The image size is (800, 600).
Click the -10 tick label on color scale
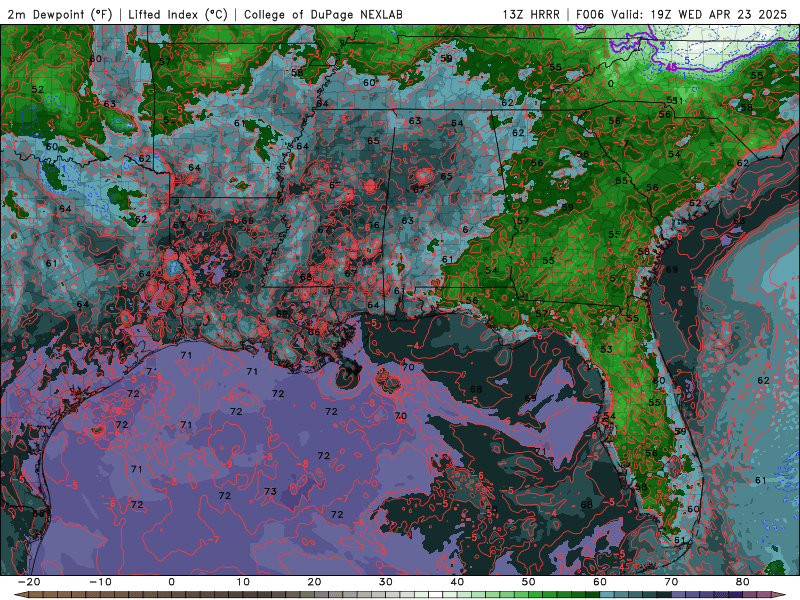[x=100, y=582]
